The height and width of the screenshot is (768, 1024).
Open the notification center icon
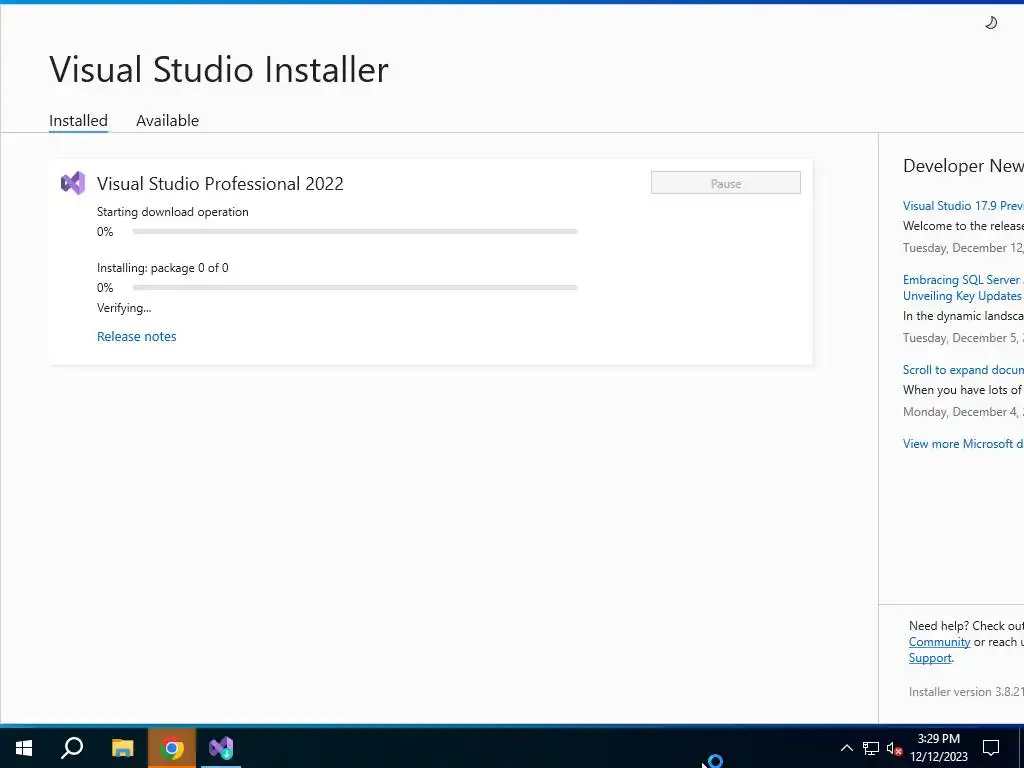pyautogui.click(x=991, y=748)
